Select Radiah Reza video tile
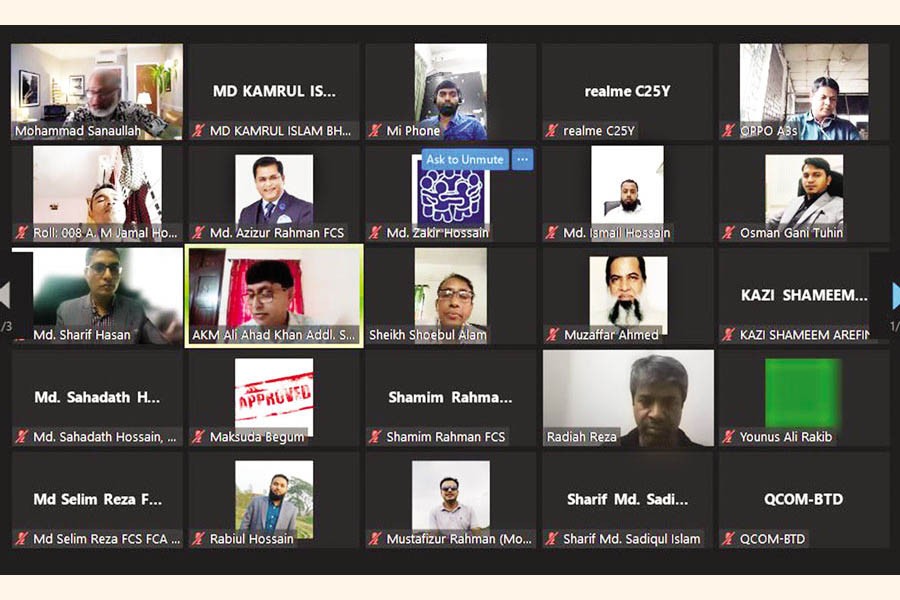Image resolution: width=900 pixels, height=600 pixels. point(628,398)
